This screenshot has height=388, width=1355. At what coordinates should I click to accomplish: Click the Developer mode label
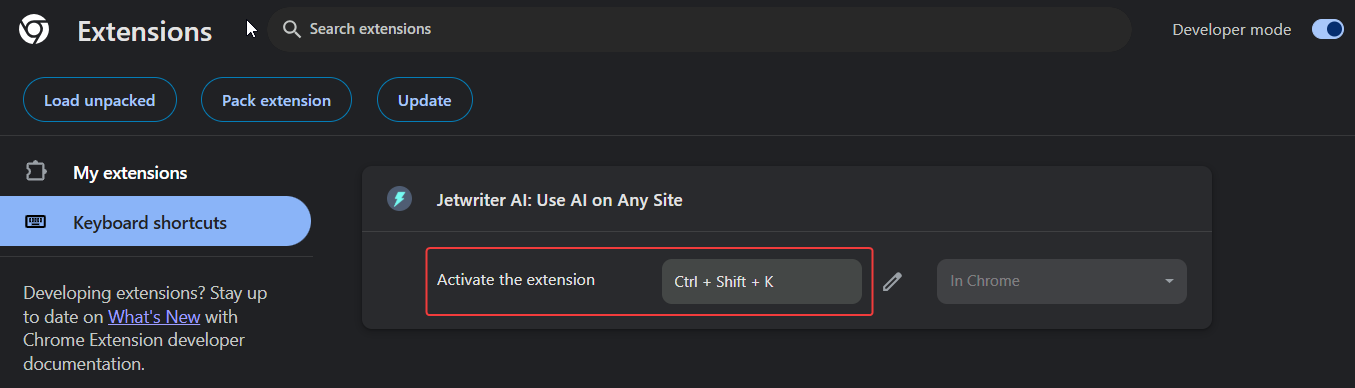tap(1232, 30)
